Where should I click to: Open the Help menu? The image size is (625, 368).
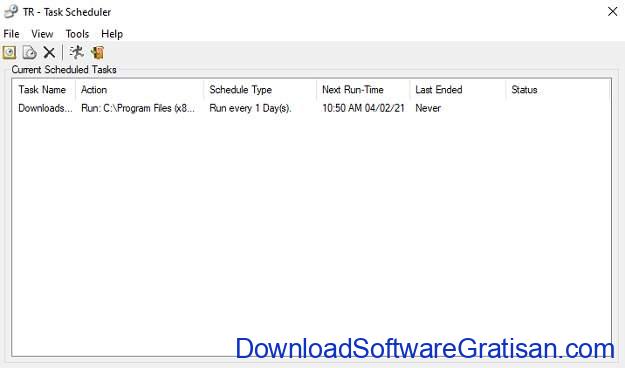[x=112, y=34]
